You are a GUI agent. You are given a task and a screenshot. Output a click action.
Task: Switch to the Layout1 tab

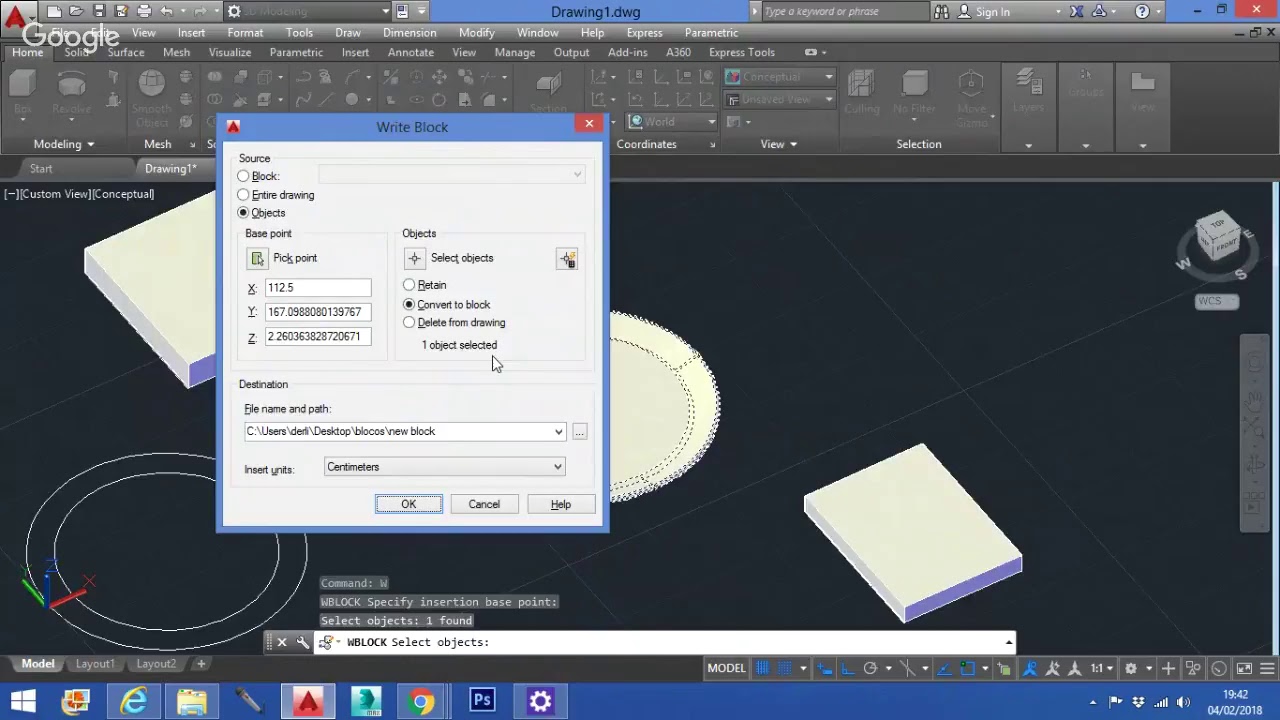(x=95, y=664)
